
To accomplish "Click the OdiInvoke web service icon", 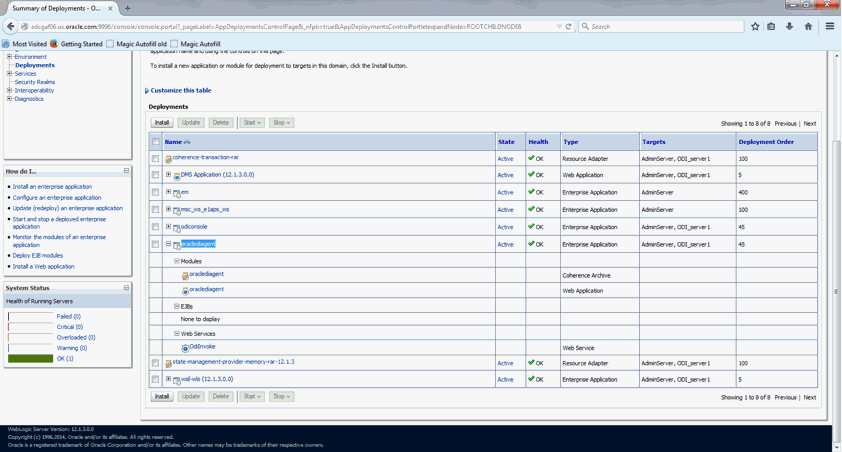I will [x=185, y=348].
